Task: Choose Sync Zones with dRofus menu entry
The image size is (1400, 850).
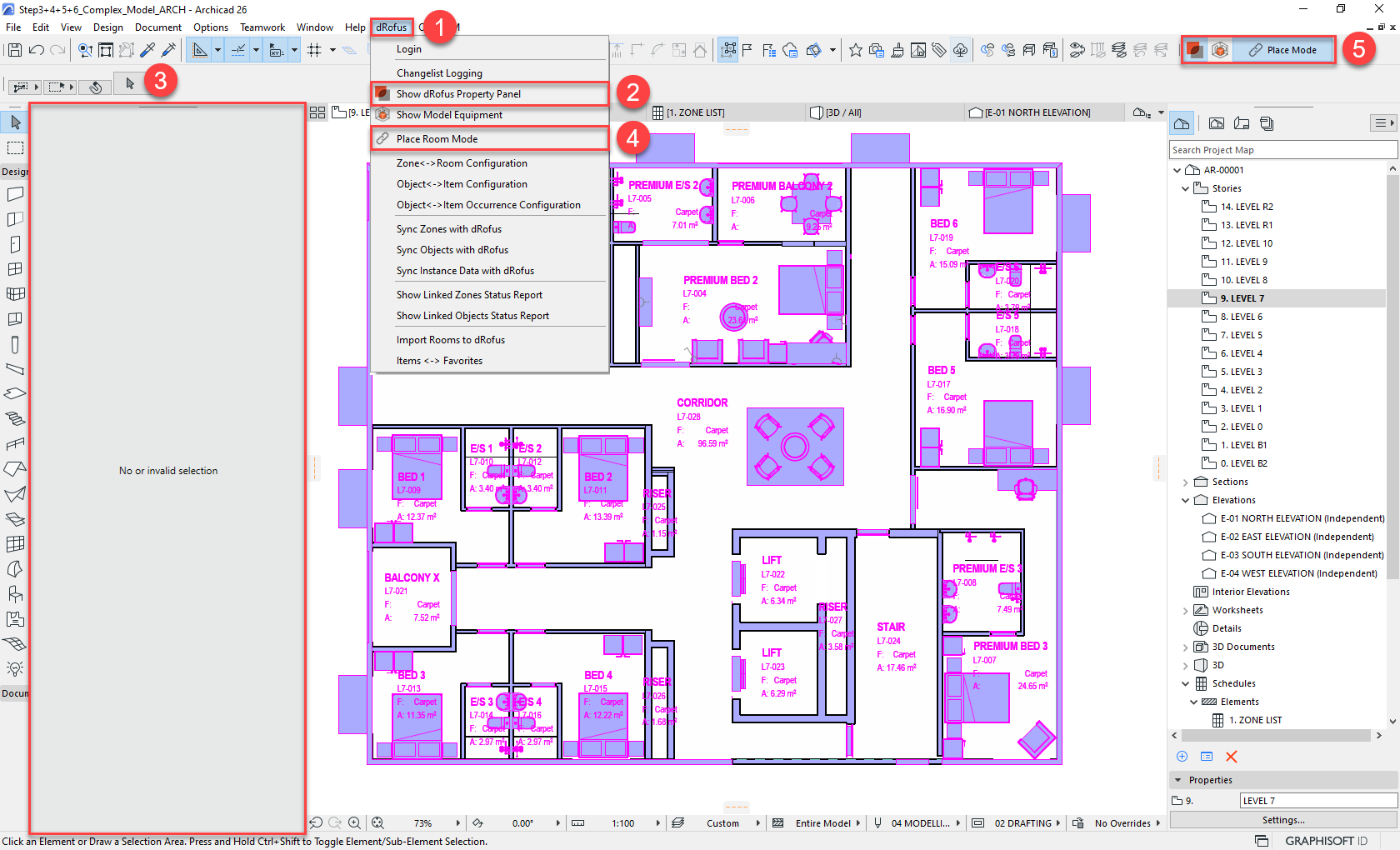Action: (x=448, y=229)
